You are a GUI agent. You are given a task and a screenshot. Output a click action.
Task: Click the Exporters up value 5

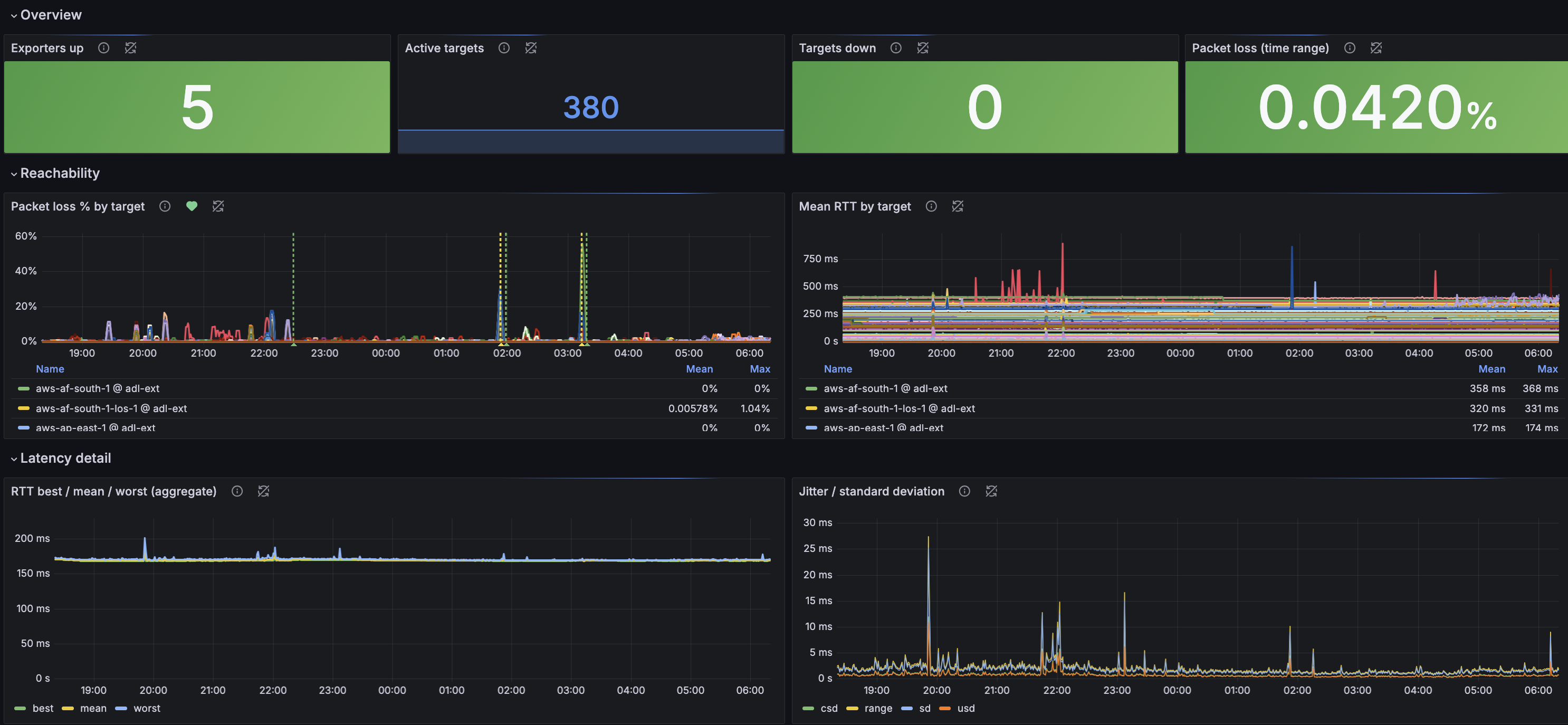point(197,108)
